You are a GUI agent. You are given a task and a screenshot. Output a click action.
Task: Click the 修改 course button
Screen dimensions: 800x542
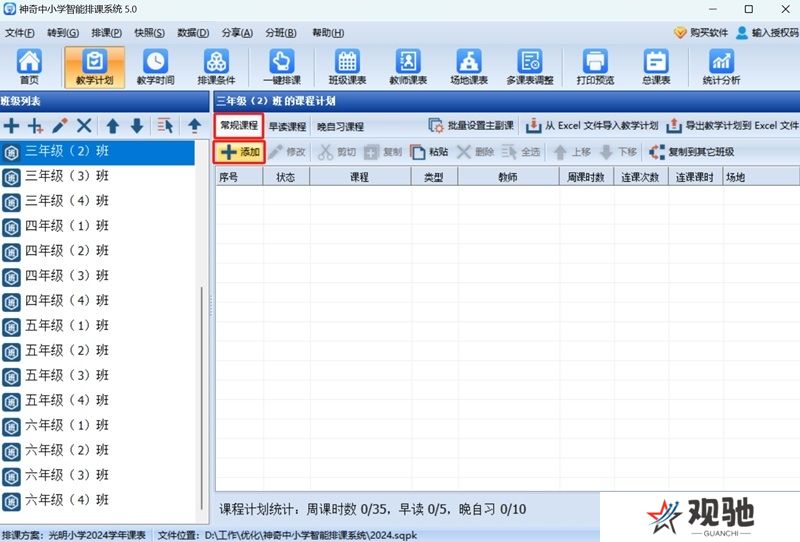[287, 152]
